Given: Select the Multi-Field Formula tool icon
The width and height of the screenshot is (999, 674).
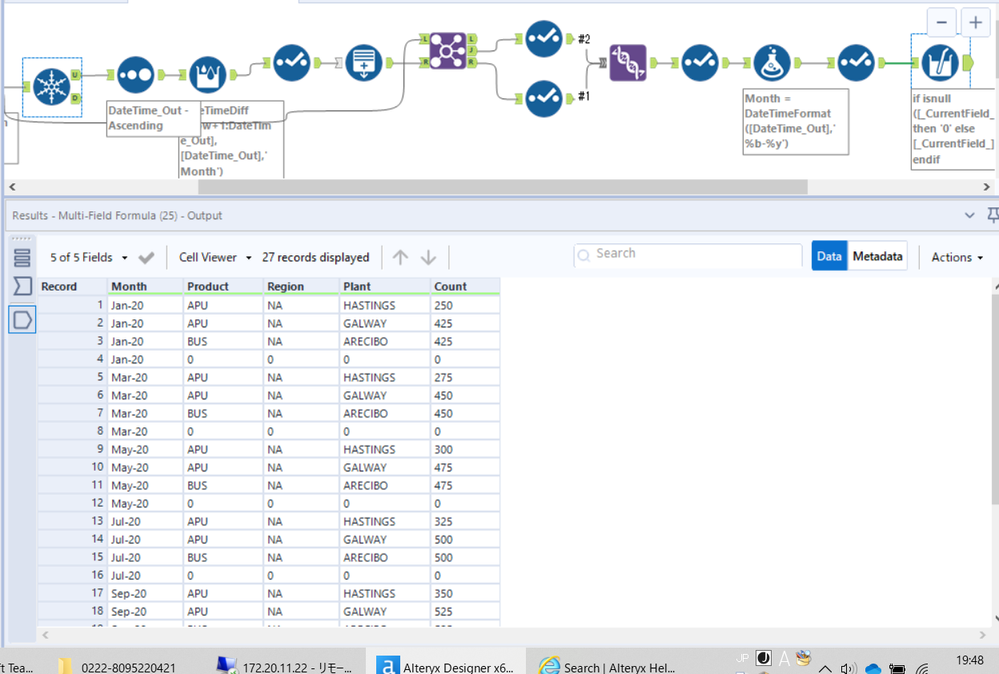Looking at the screenshot, I should coord(940,62).
